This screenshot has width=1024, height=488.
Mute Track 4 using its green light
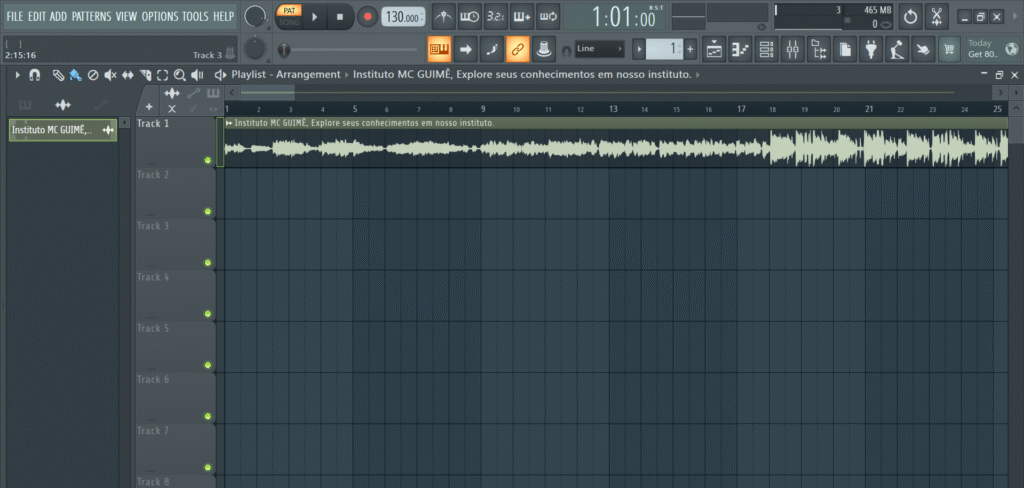pyautogui.click(x=208, y=314)
